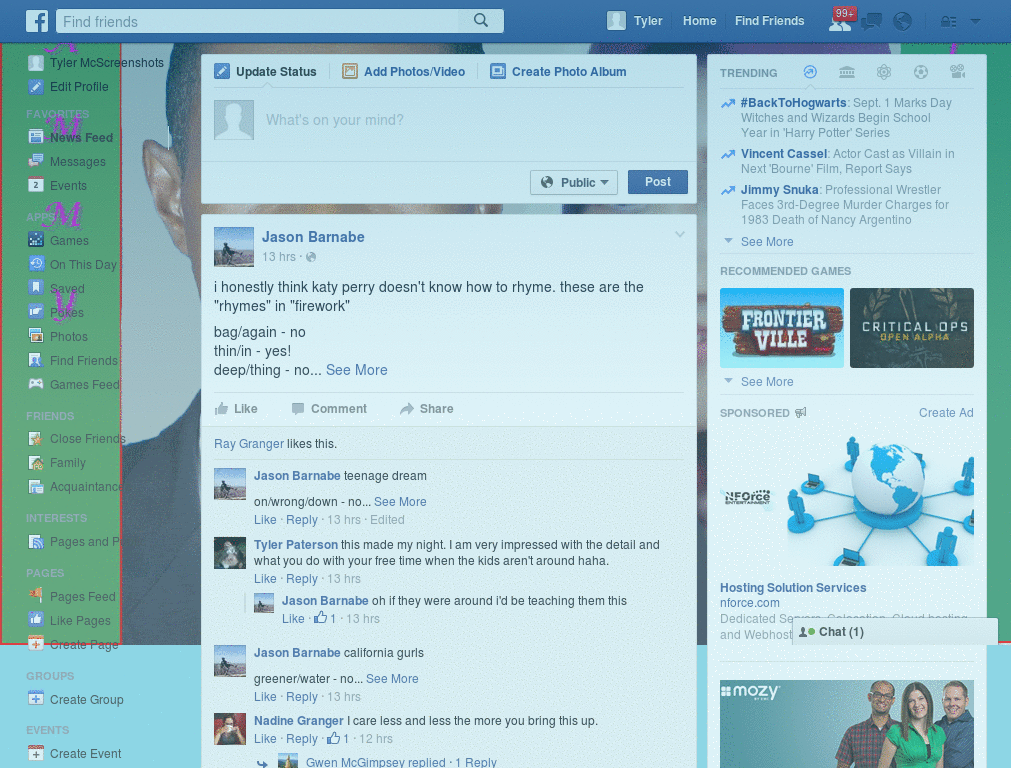Like Tyler Paterson's comment
The image size is (1024, 768).
(x=265, y=579)
